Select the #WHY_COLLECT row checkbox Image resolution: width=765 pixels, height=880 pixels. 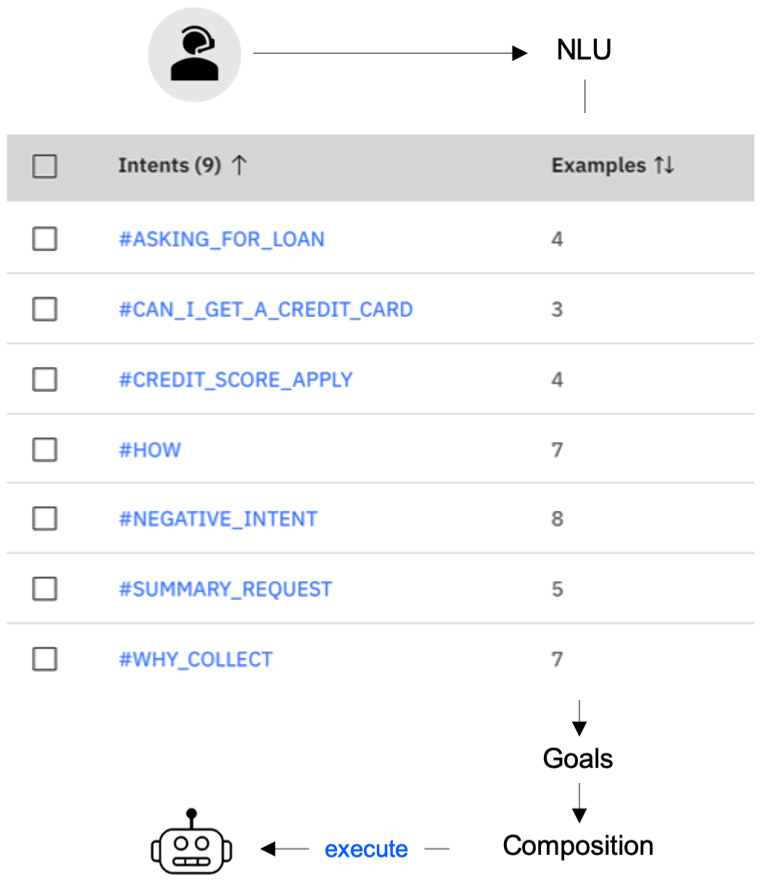(x=44, y=659)
